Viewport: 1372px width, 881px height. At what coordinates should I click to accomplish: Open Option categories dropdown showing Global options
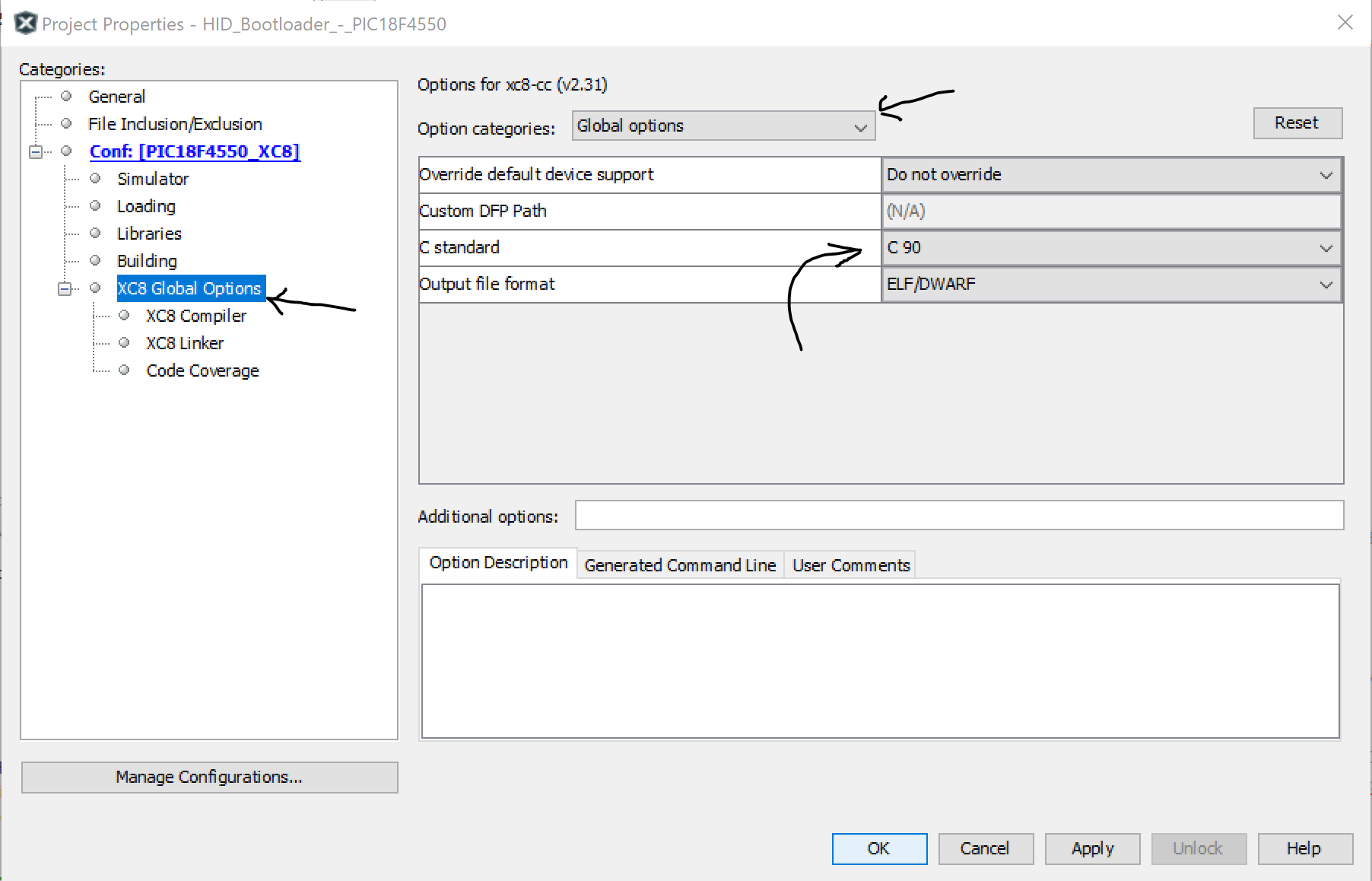[723, 126]
